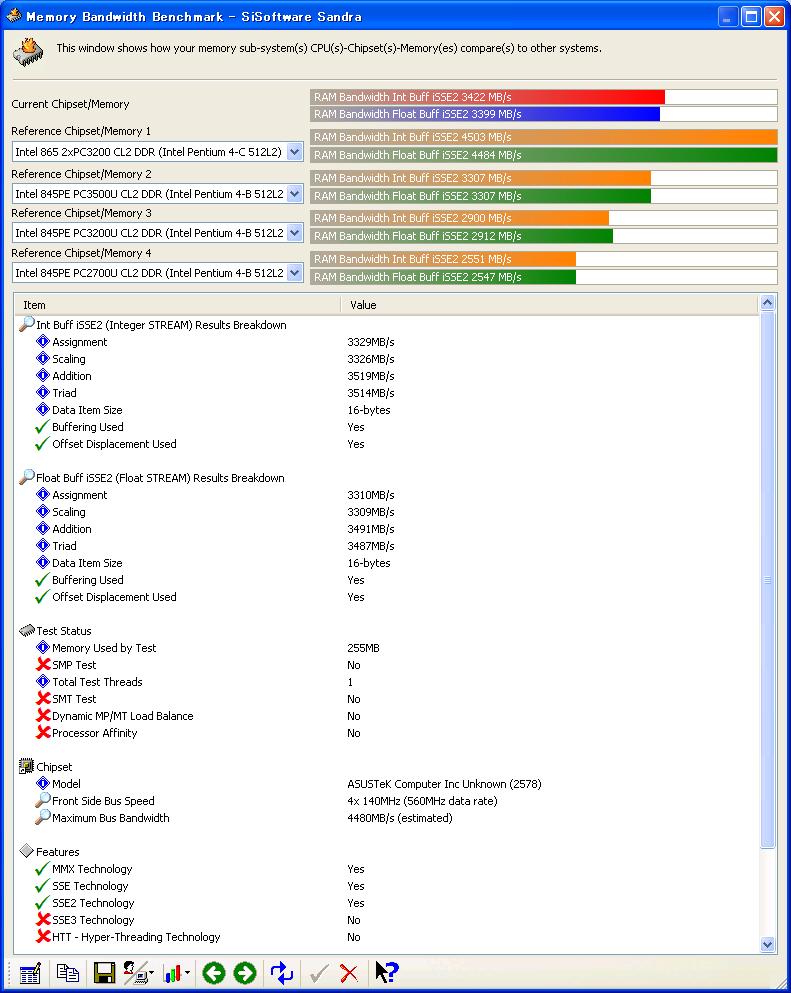Activate the What's This help cursor icon
The width and height of the screenshot is (791, 993).
pyautogui.click(x=386, y=972)
